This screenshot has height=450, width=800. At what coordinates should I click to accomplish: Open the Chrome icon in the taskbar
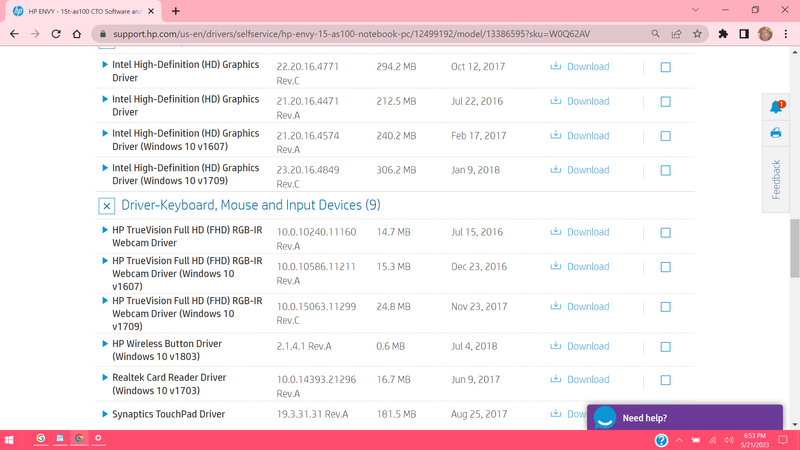(79, 438)
